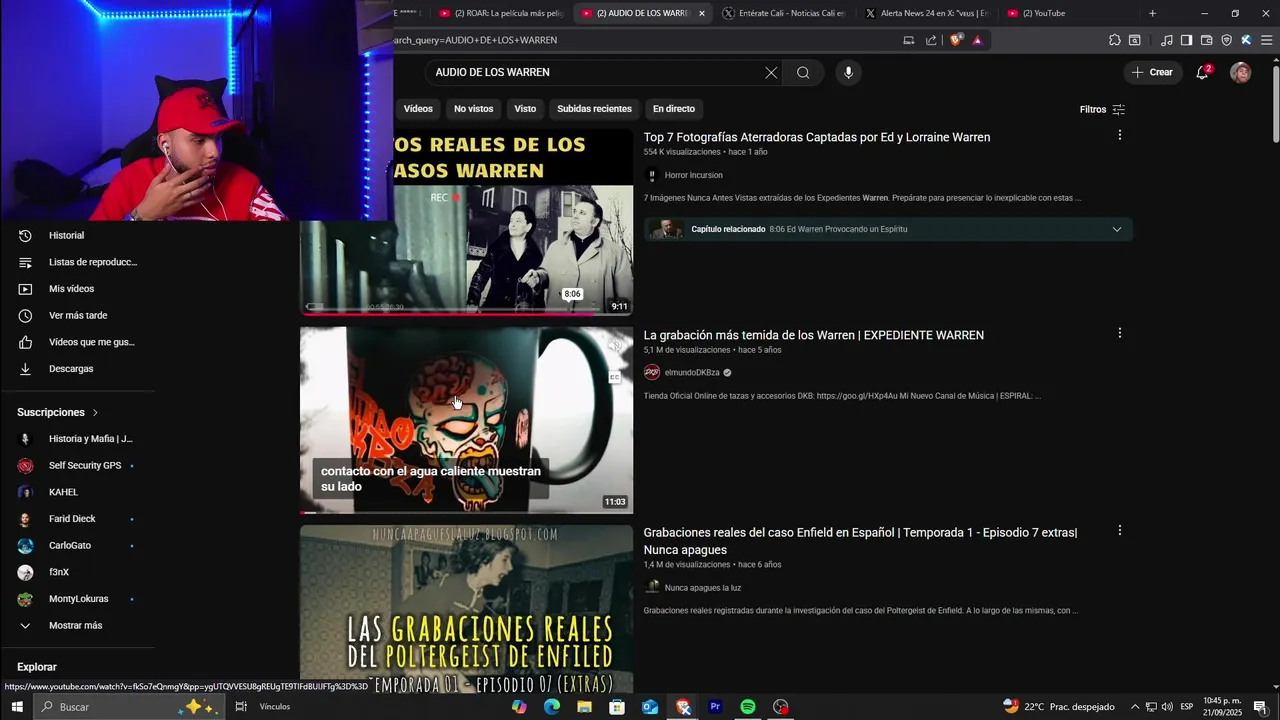
Task: Open Windows Start menu
Action: click(17, 707)
